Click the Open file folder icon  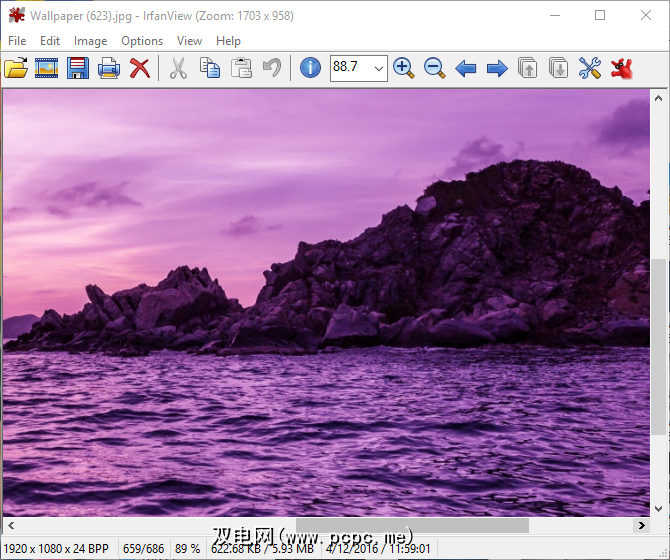click(x=16, y=68)
